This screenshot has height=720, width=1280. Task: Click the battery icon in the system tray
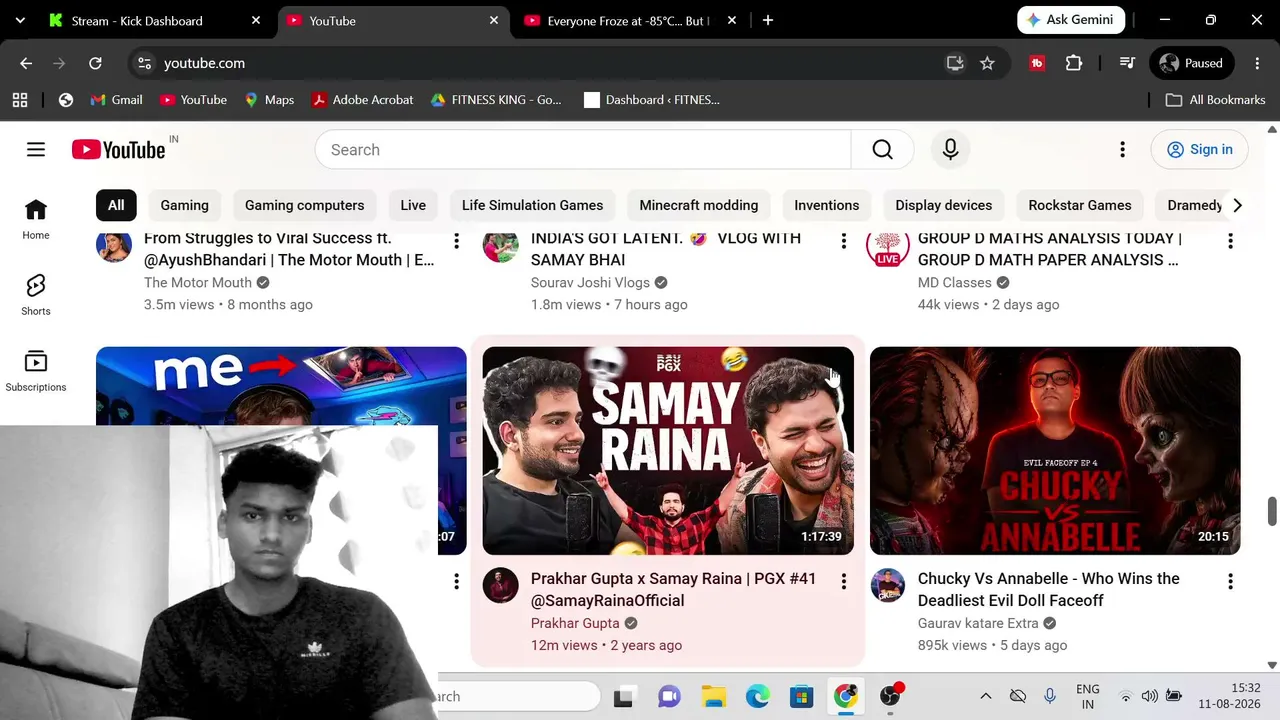pyautogui.click(x=1174, y=696)
